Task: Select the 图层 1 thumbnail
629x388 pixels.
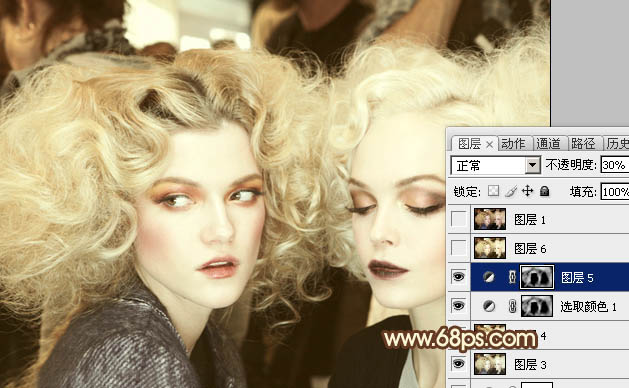Action: pyautogui.click(x=490, y=219)
